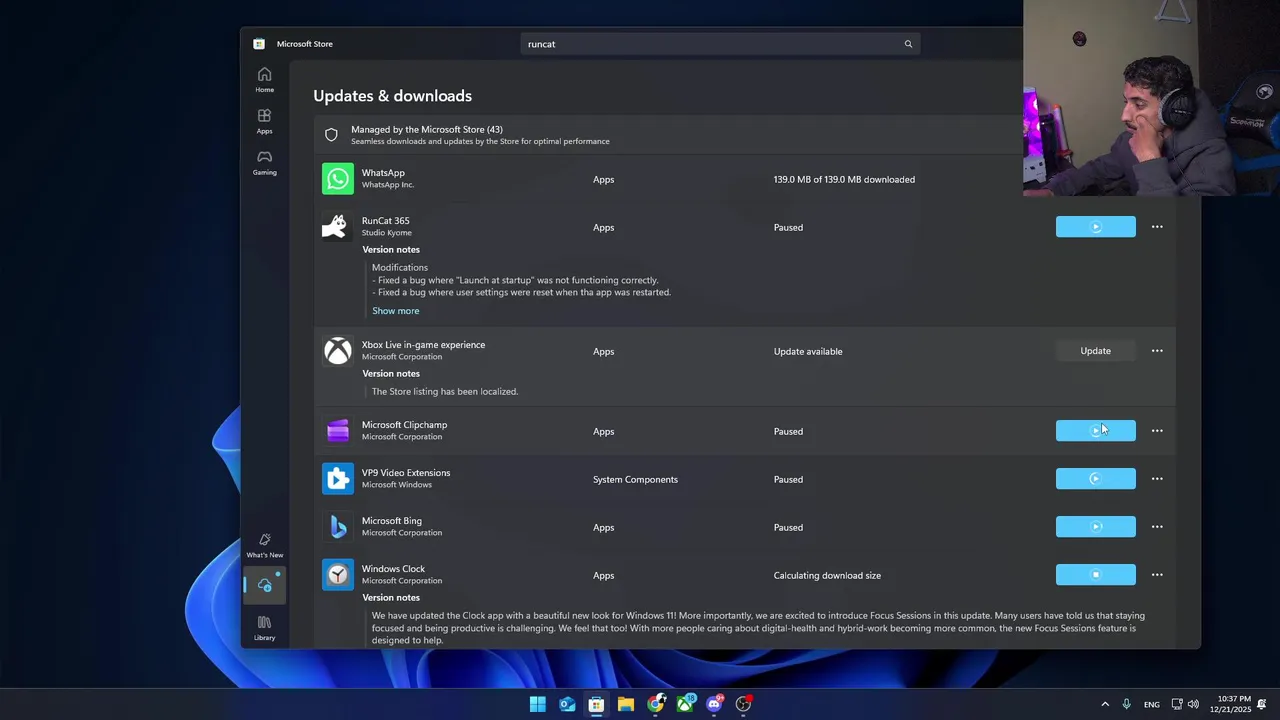
Task: Show more RunCat 365 version notes
Action: point(395,311)
